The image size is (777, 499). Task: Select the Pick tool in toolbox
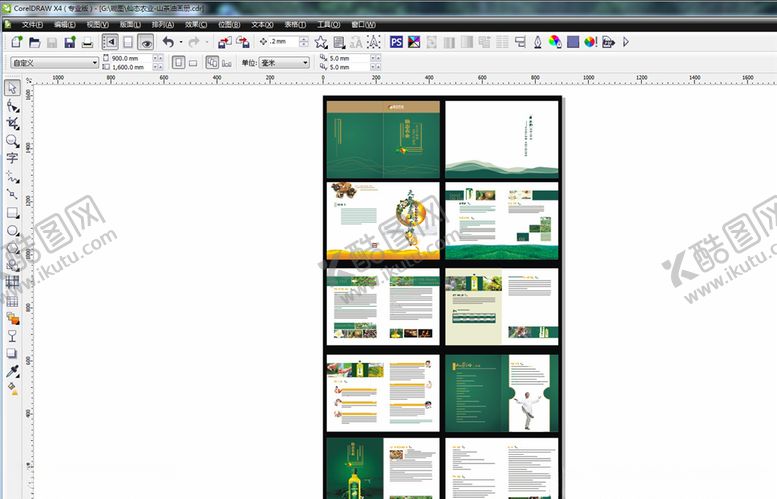[13, 88]
